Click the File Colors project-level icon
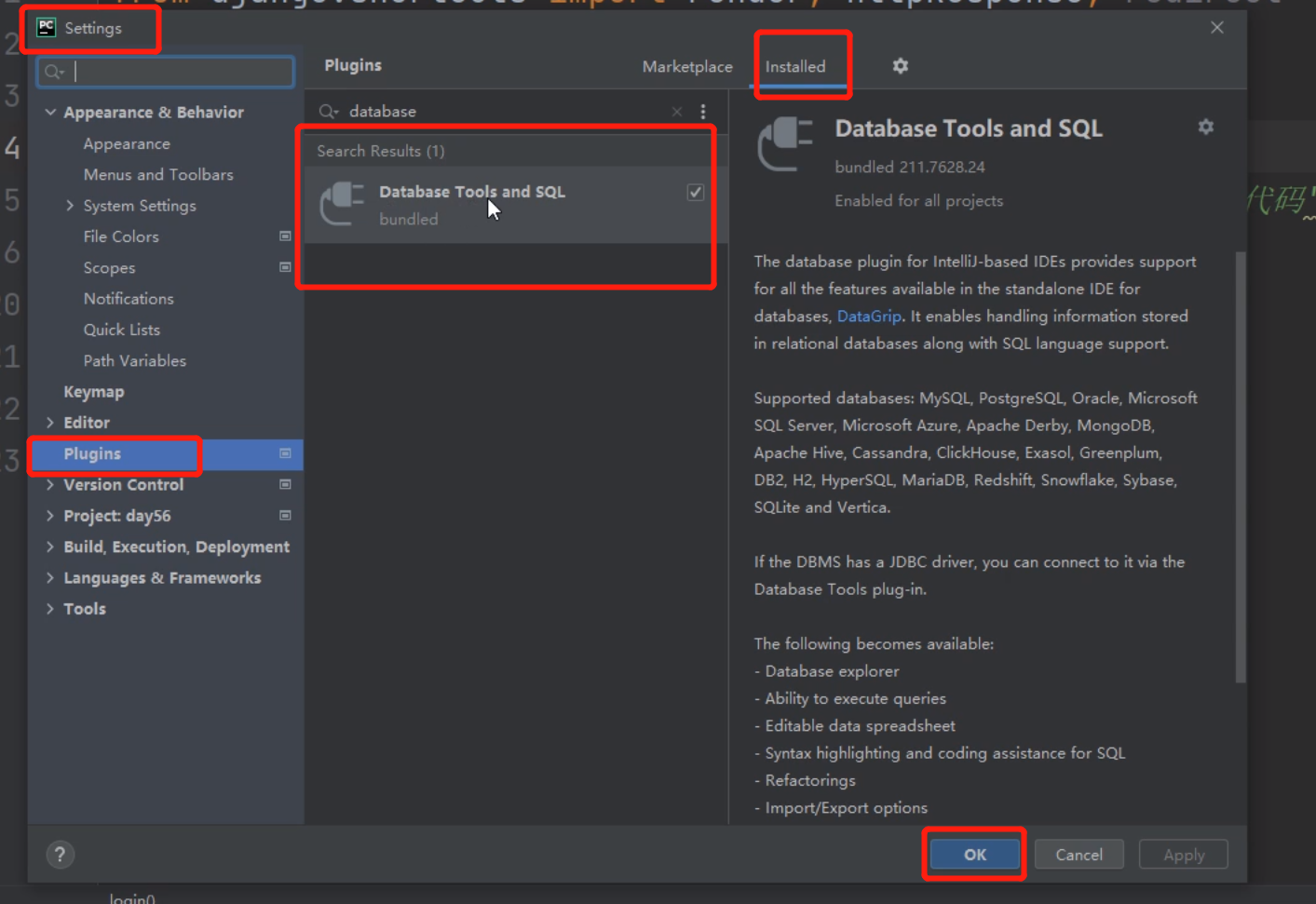Viewport: 1316px width, 904px height. (285, 236)
